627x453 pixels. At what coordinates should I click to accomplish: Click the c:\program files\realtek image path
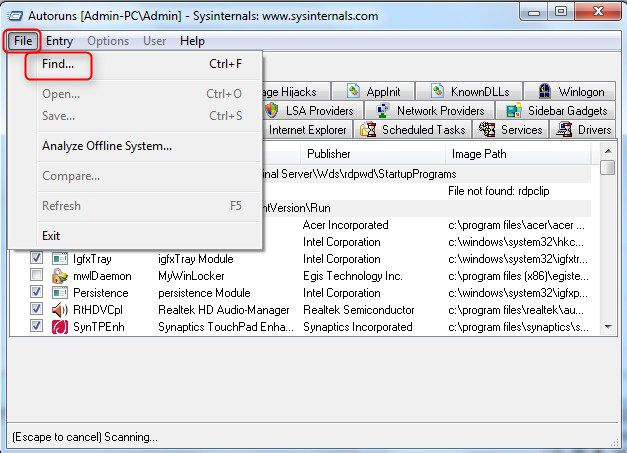coord(516,310)
